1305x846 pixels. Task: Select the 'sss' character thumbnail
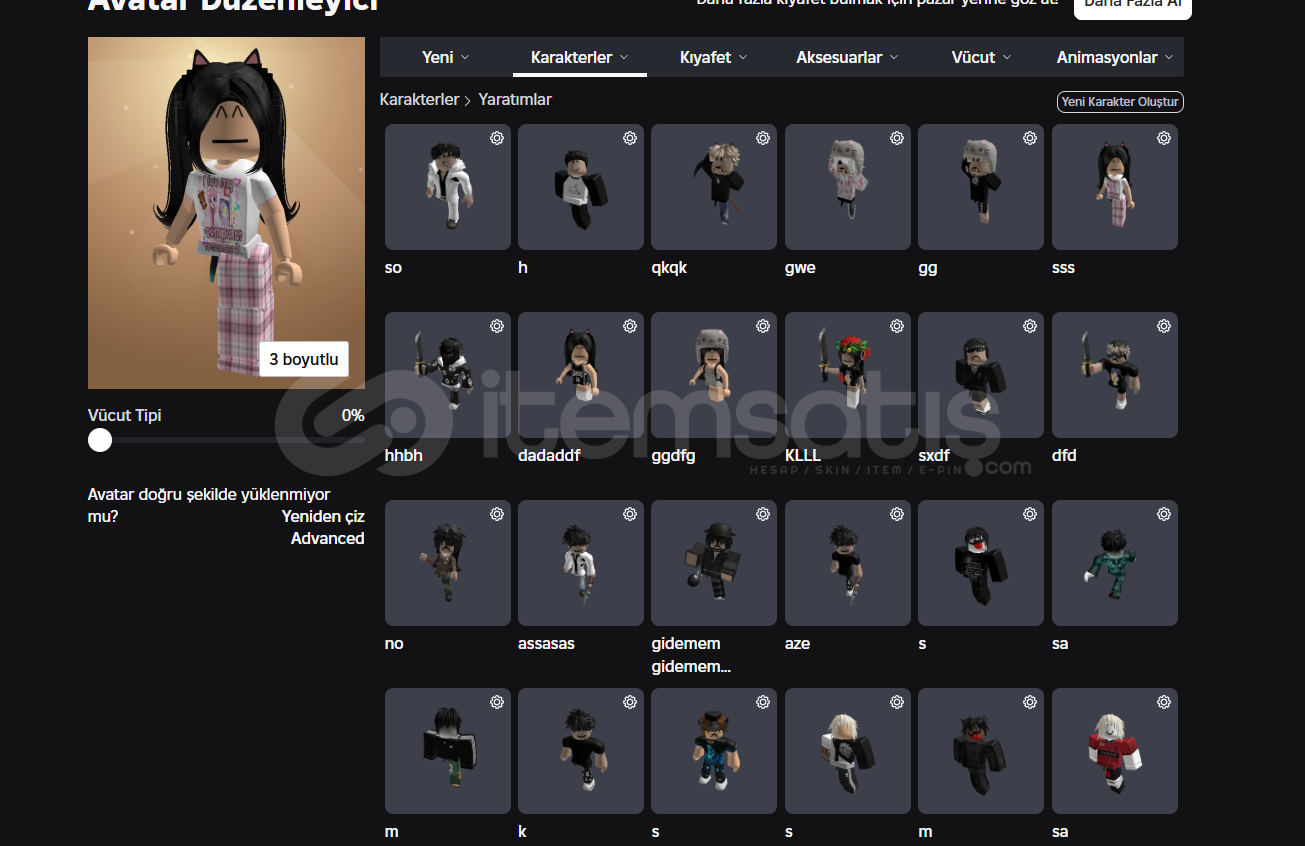[x=1115, y=187]
